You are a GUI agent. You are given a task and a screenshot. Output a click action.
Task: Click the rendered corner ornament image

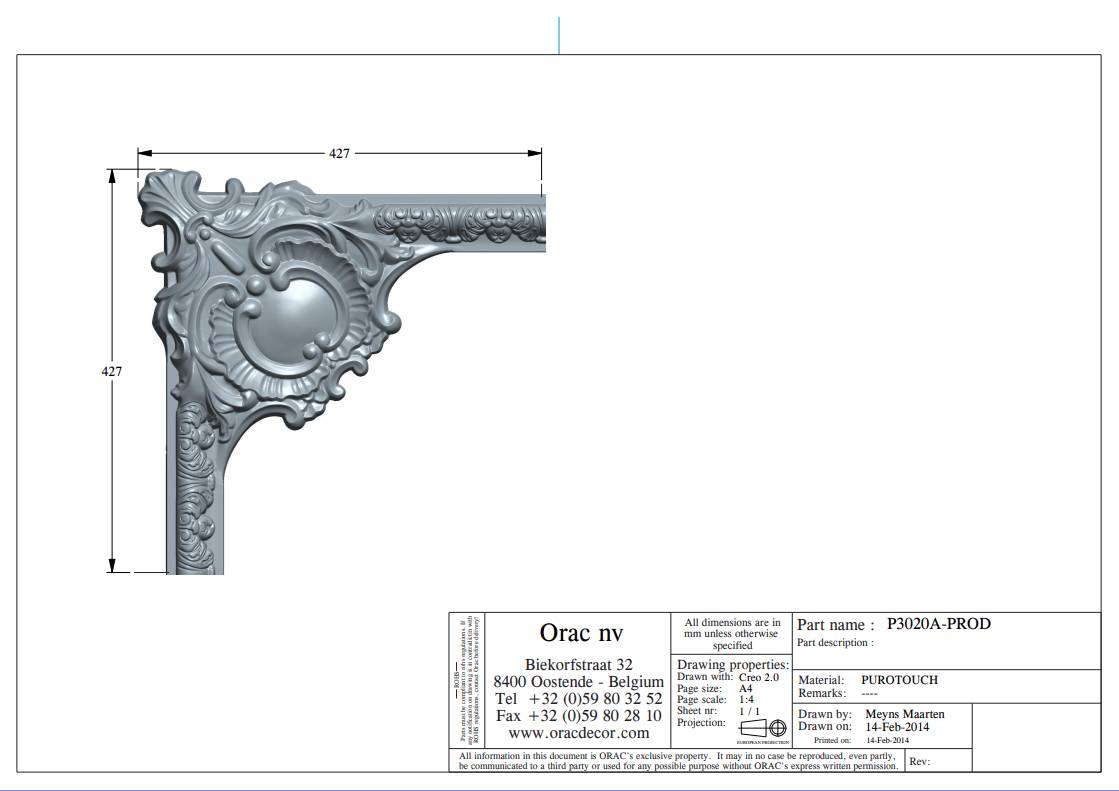tap(341, 372)
